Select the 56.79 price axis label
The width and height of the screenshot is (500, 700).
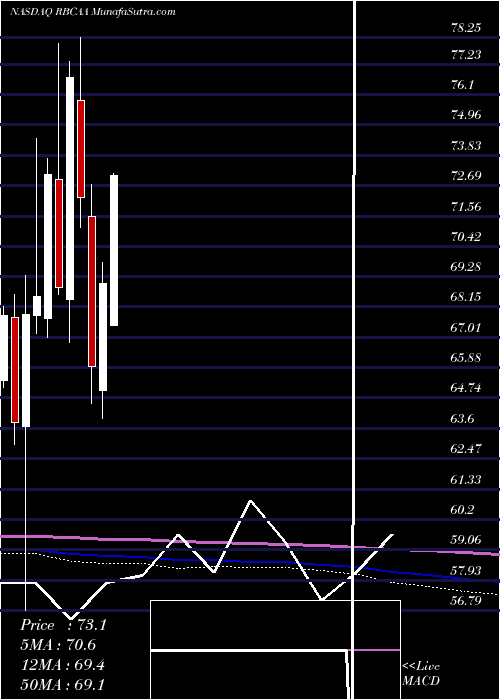coord(466,600)
